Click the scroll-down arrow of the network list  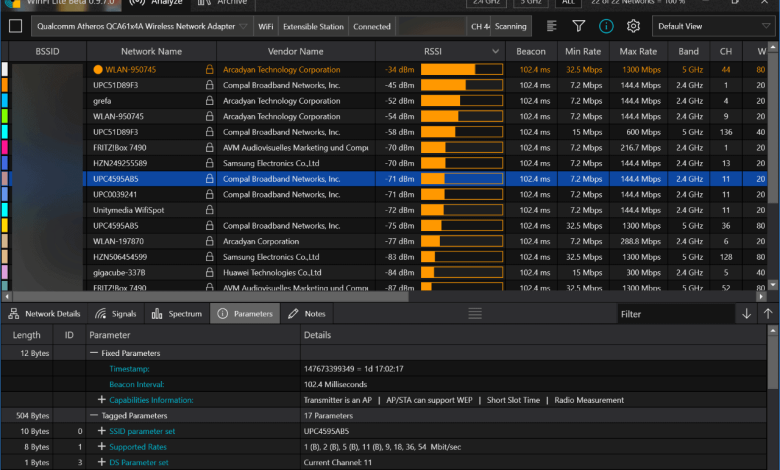(x=773, y=285)
